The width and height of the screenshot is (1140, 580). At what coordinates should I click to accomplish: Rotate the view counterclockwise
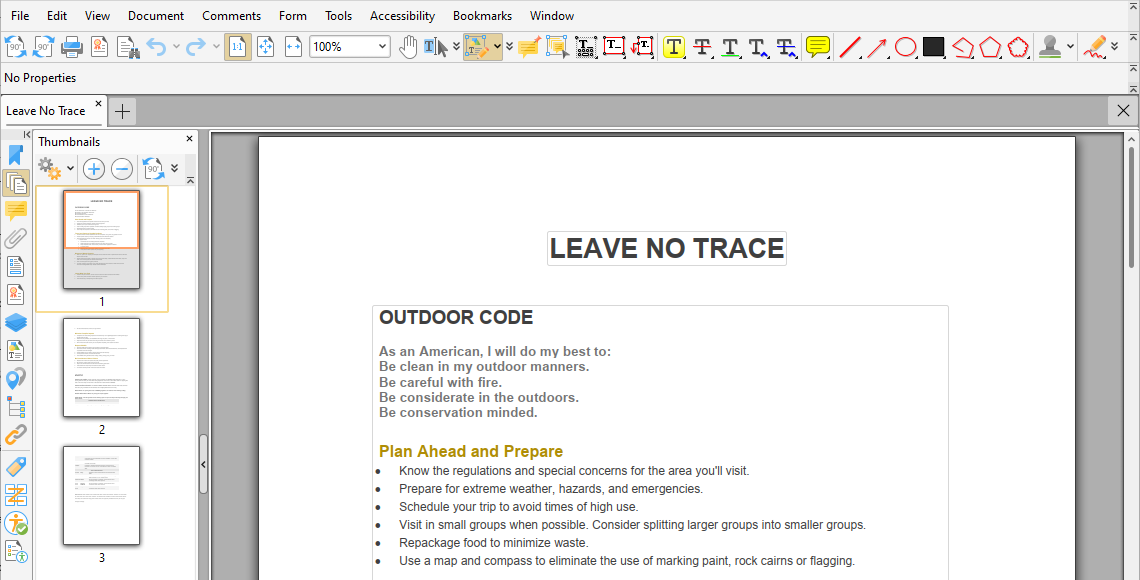click(16, 47)
